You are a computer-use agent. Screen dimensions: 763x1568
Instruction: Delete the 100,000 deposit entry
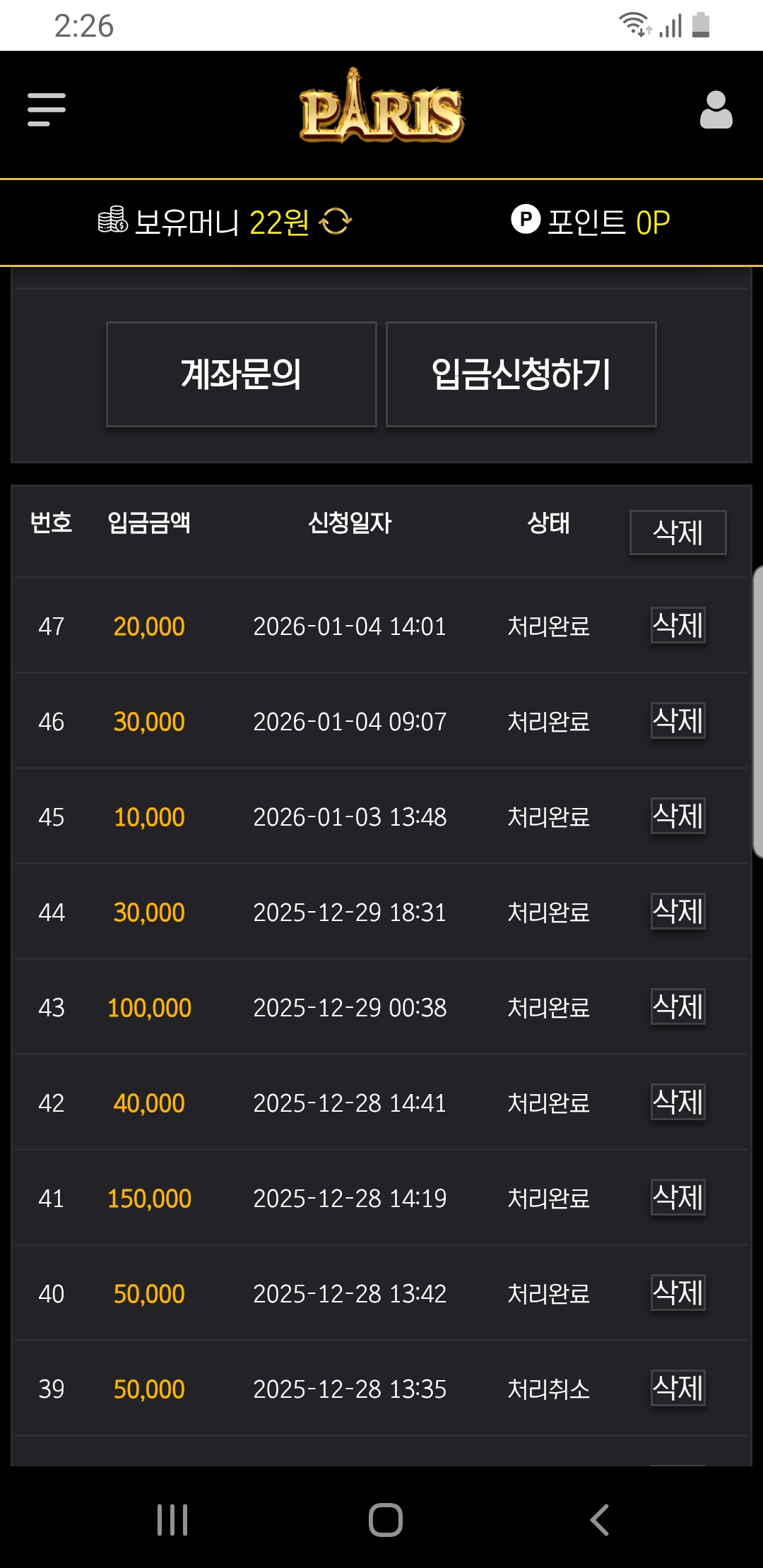tap(678, 1006)
